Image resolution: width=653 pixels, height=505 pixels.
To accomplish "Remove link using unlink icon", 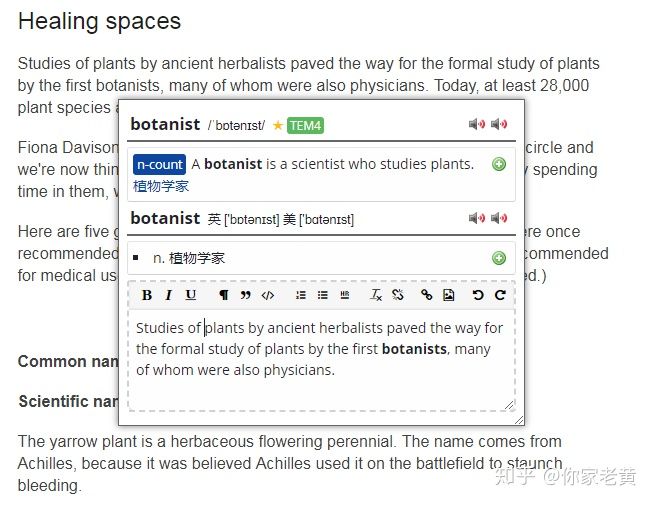I will point(398,295).
